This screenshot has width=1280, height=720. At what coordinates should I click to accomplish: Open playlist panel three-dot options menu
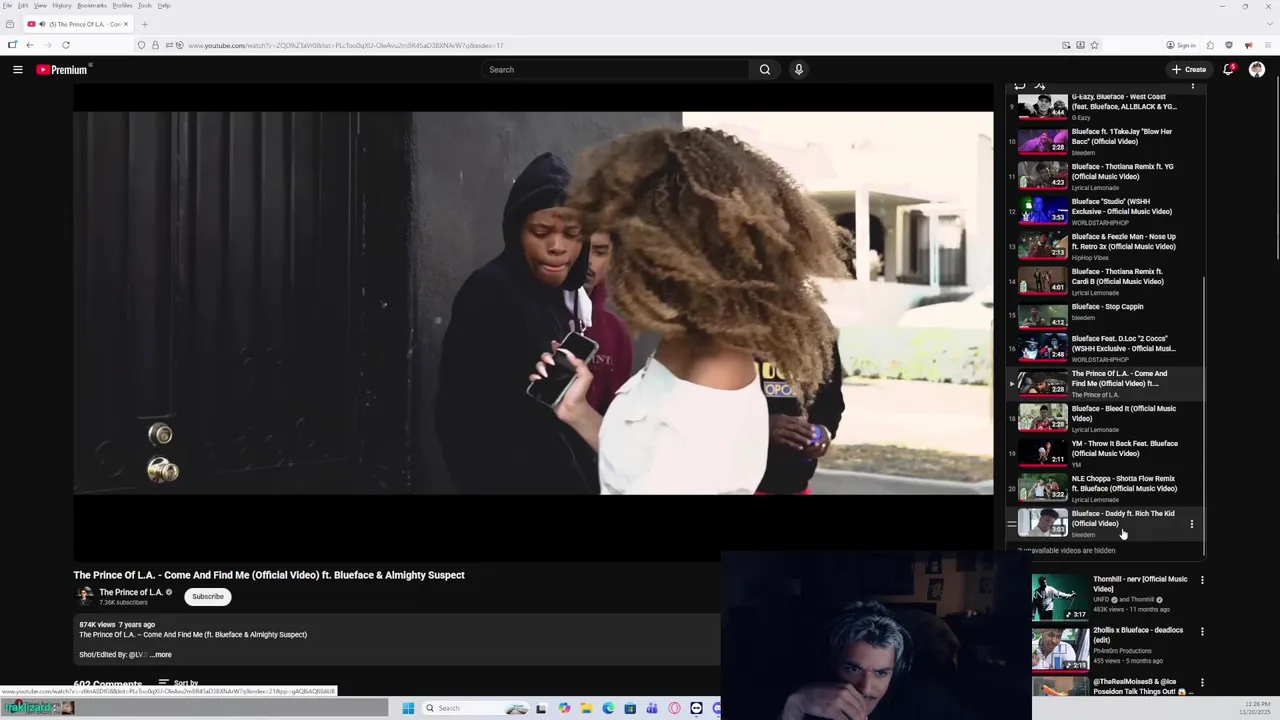pos(1192,86)
